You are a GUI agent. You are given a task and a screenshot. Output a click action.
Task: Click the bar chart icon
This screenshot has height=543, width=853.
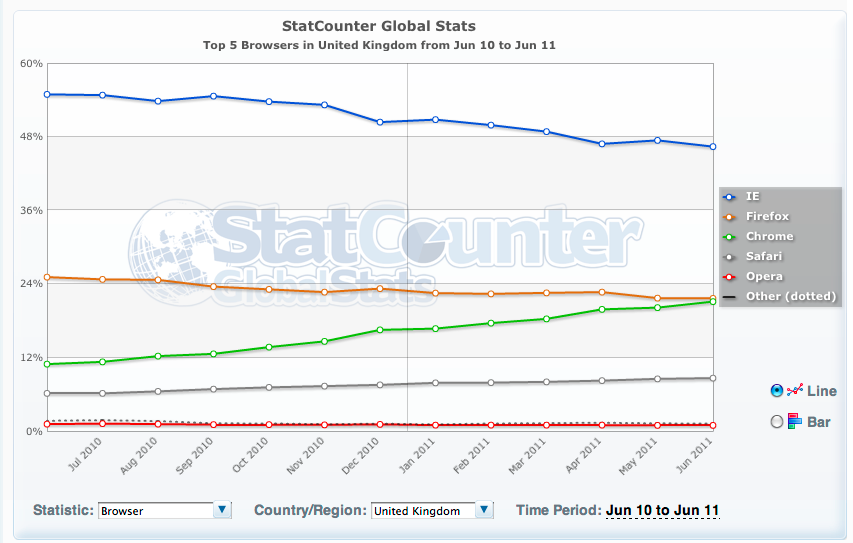(795, 422)
